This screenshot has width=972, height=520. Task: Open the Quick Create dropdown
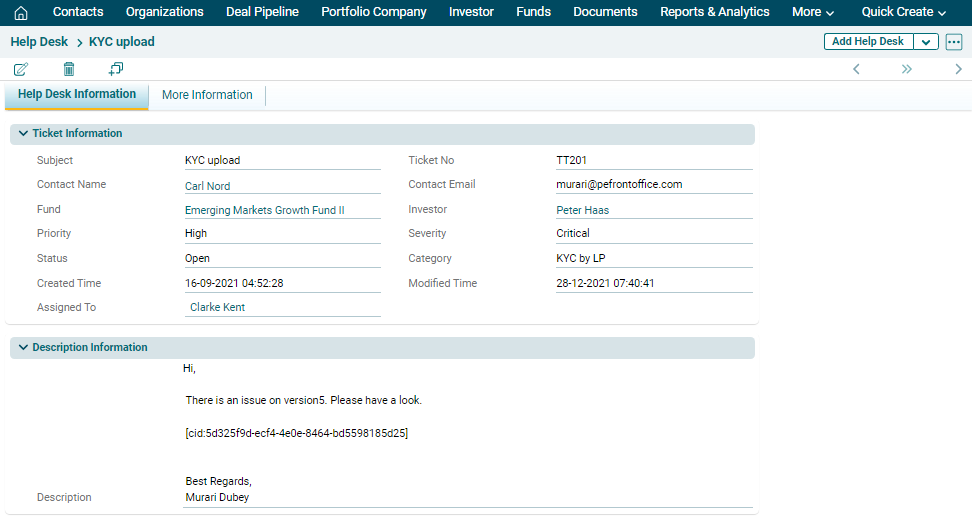pos(903,12)
